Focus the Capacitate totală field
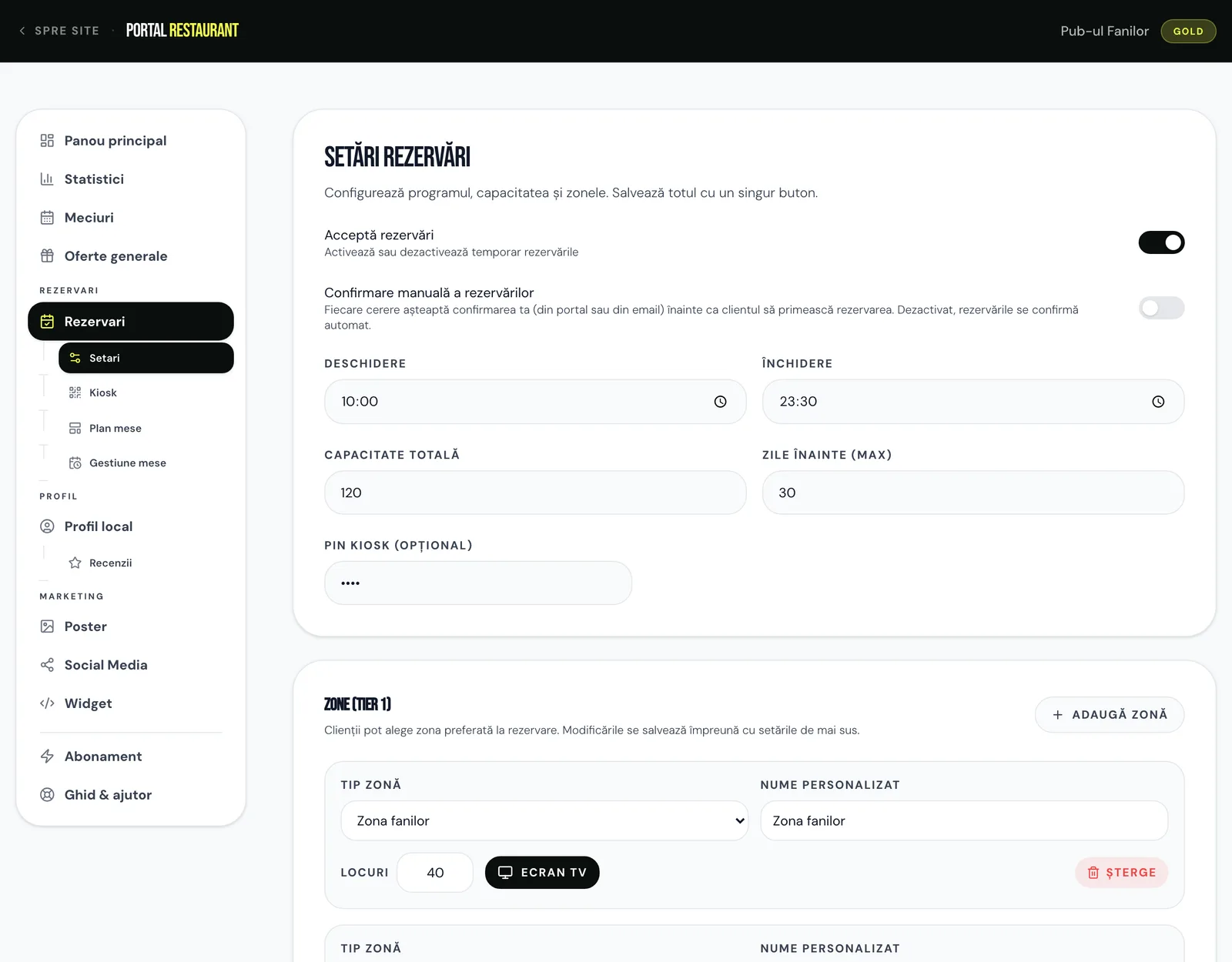 pyautogui.click(x=535, y=493)
